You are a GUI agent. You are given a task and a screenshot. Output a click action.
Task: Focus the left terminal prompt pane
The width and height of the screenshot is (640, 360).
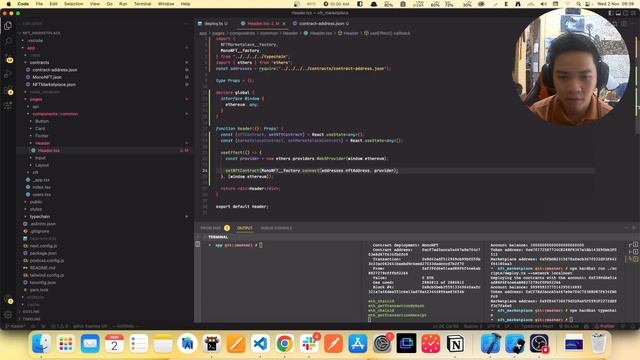[282, 282]
